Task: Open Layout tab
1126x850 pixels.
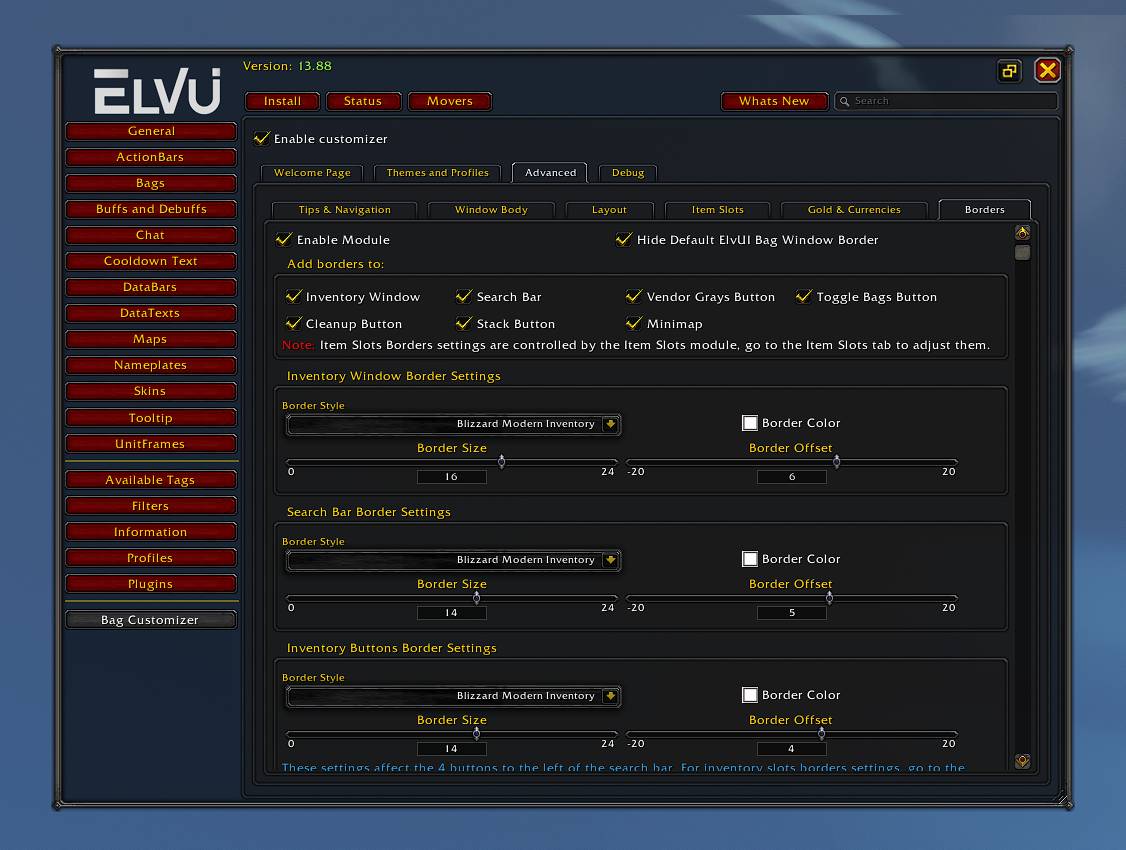Action: [x=609, y=210]
